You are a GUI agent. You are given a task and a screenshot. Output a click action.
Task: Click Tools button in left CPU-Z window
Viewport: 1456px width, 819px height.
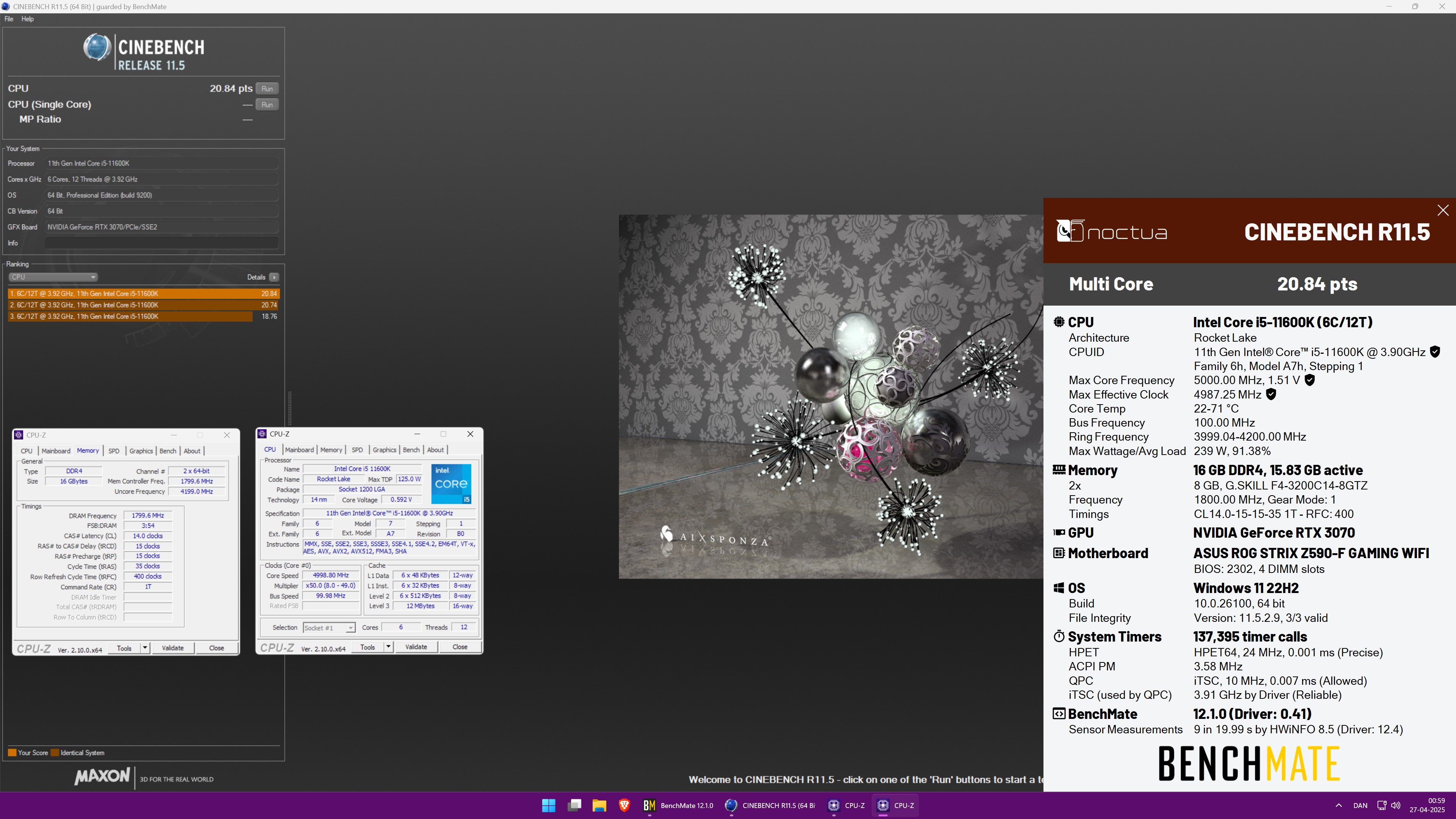click(124, 648)
